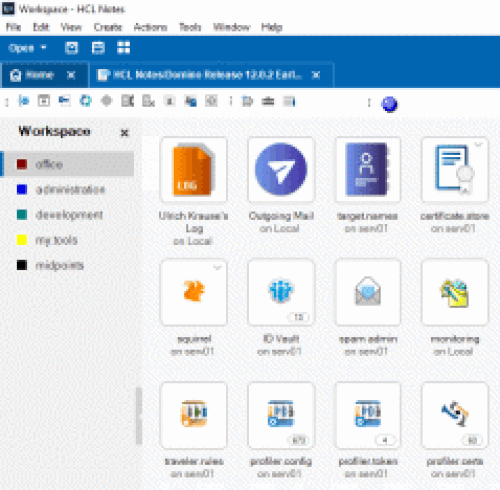Click the blue globe toolbar icon
This screenshot has height=490, width=500.
(x=389, y=104)
